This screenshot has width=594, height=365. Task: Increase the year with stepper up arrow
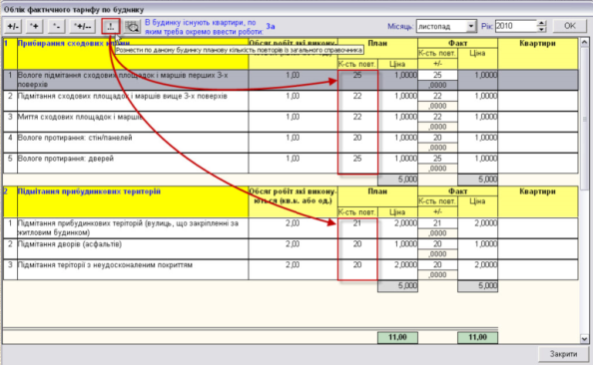click(542, 23)
